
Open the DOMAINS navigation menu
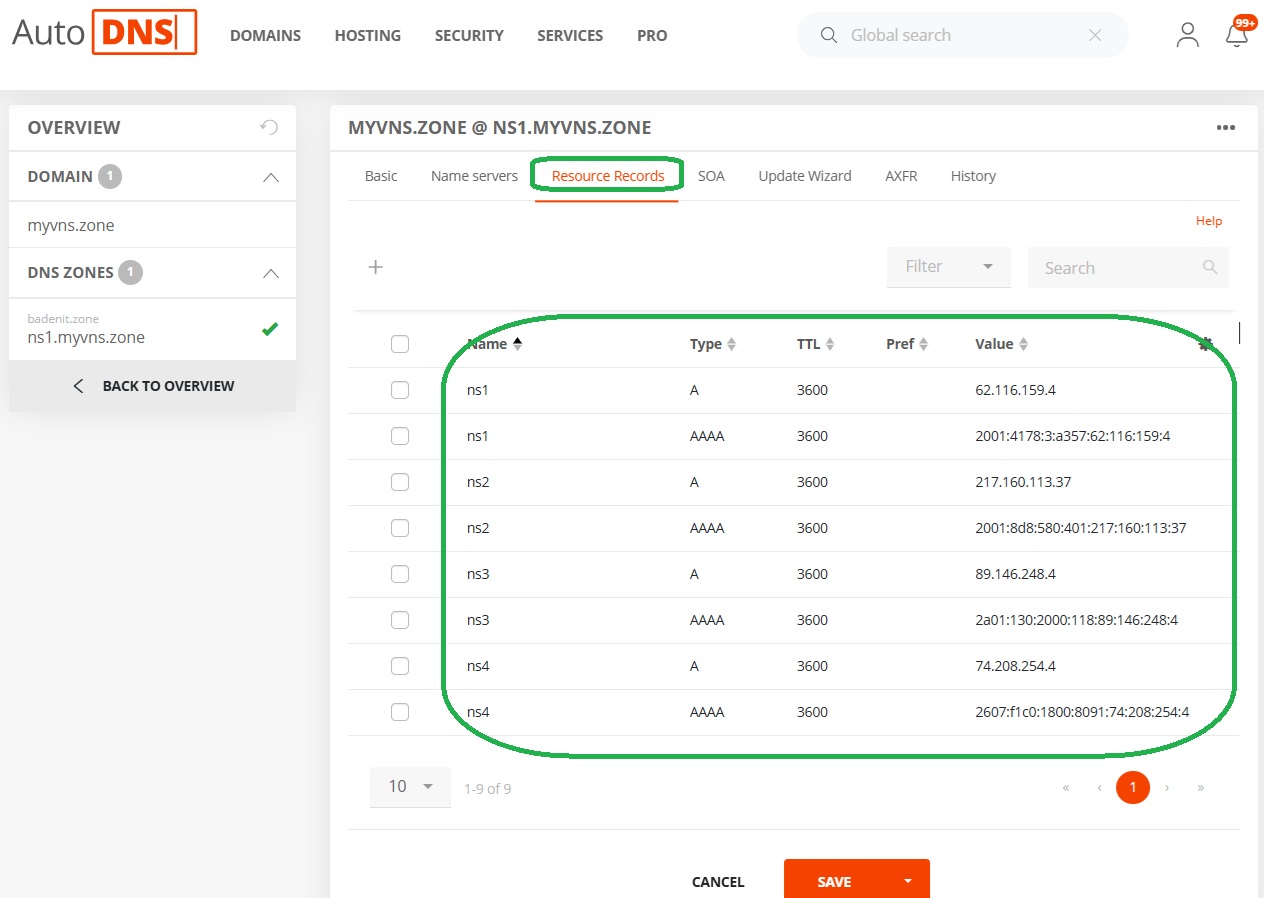tap(265, 35)
